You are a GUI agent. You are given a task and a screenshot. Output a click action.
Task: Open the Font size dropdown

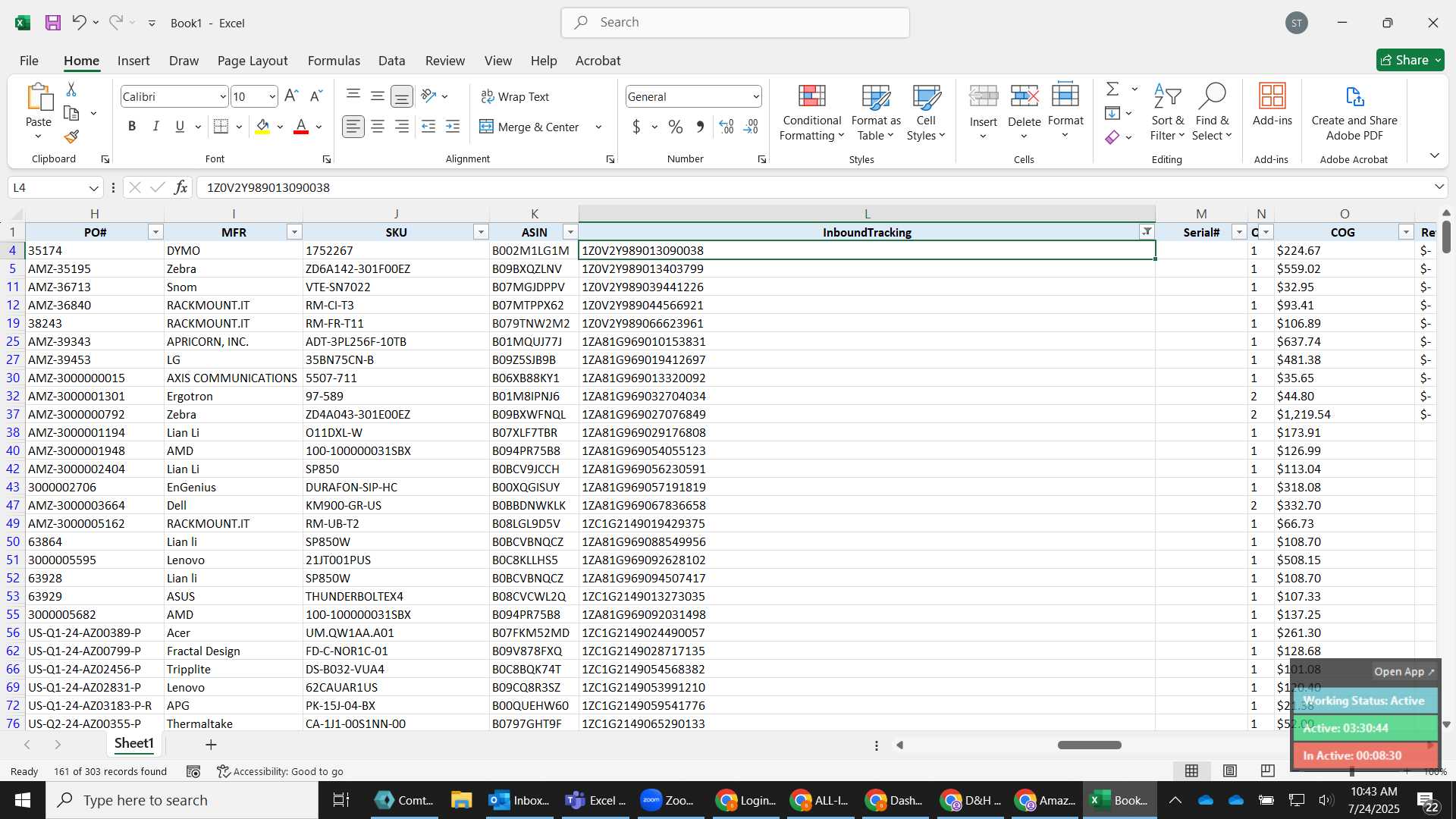(x=272, y=96)
